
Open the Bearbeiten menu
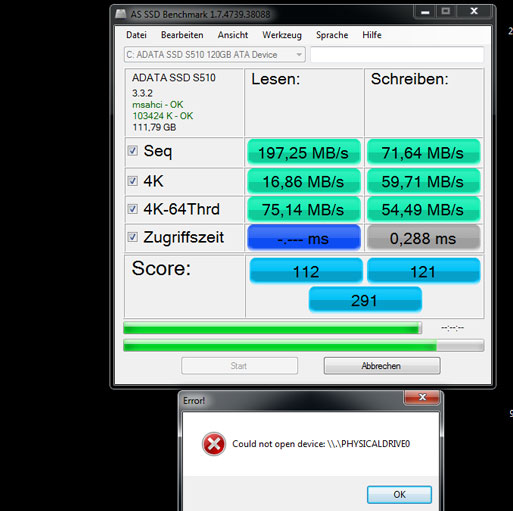(x=182, y=35)
